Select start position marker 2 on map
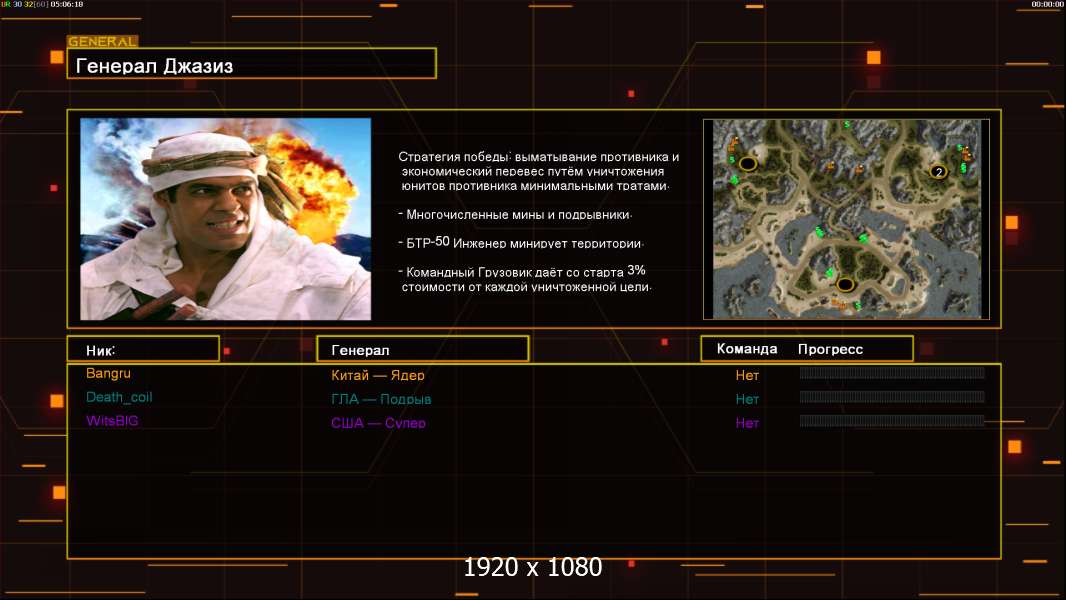 point(939,172)
